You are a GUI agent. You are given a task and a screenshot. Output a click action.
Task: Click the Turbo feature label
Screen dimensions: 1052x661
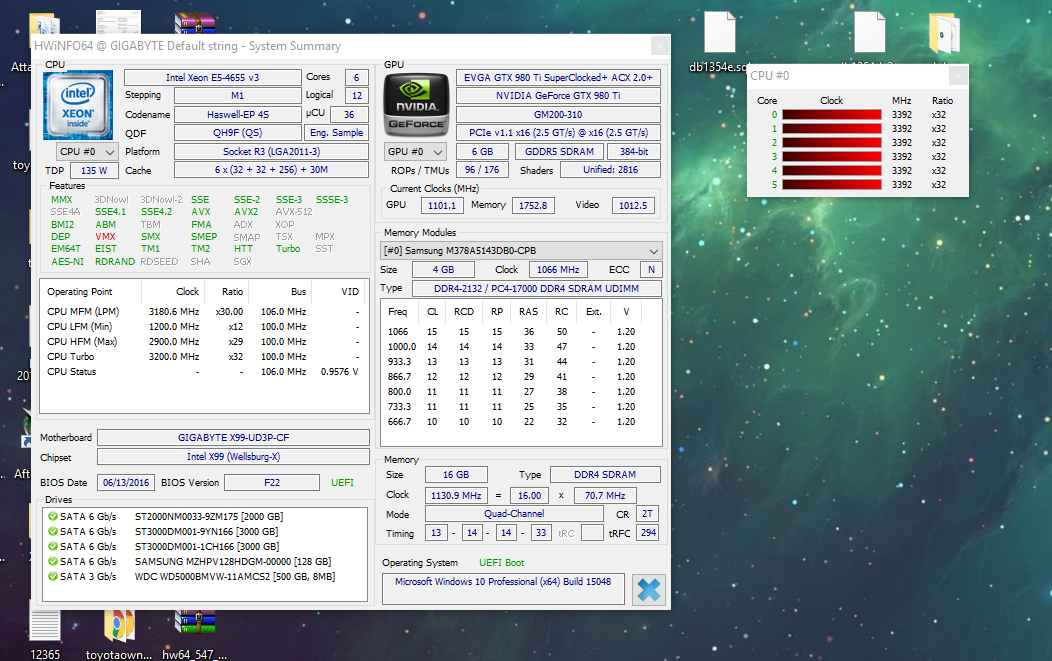288,249
